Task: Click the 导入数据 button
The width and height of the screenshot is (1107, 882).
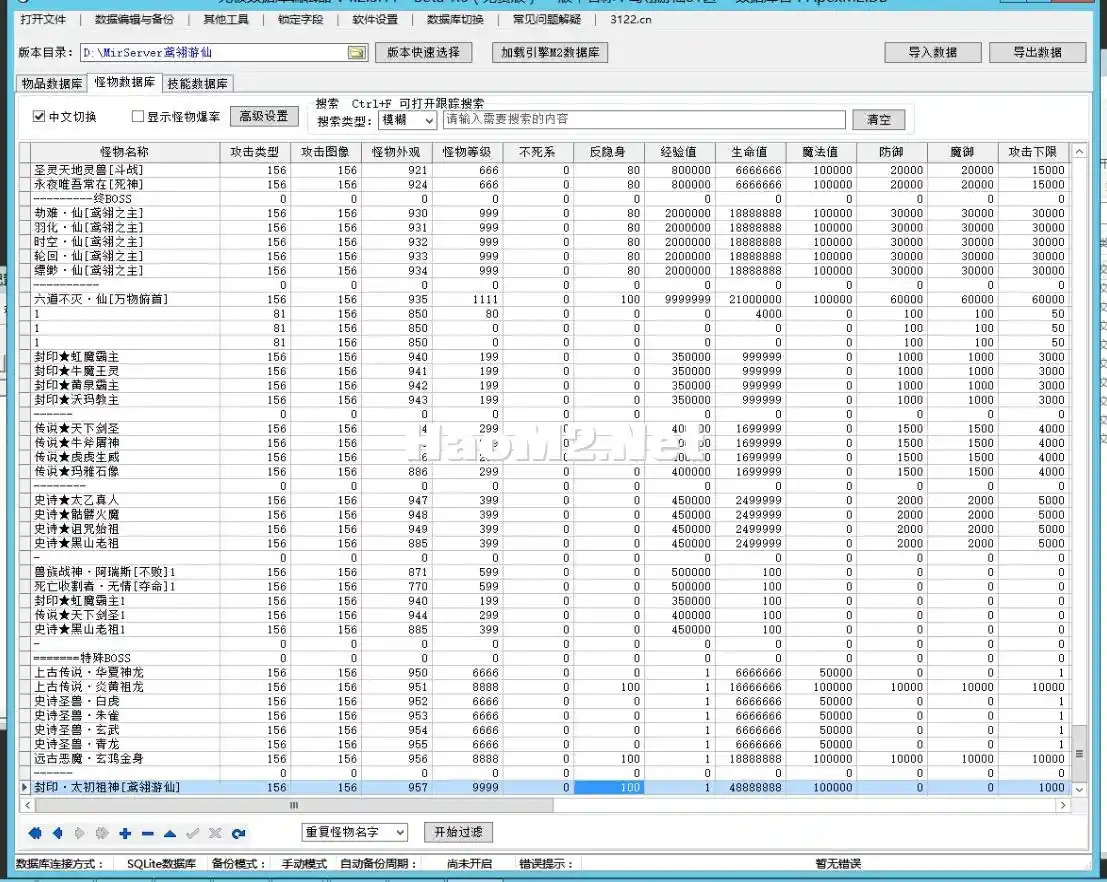Action: (x=933, y=52)
